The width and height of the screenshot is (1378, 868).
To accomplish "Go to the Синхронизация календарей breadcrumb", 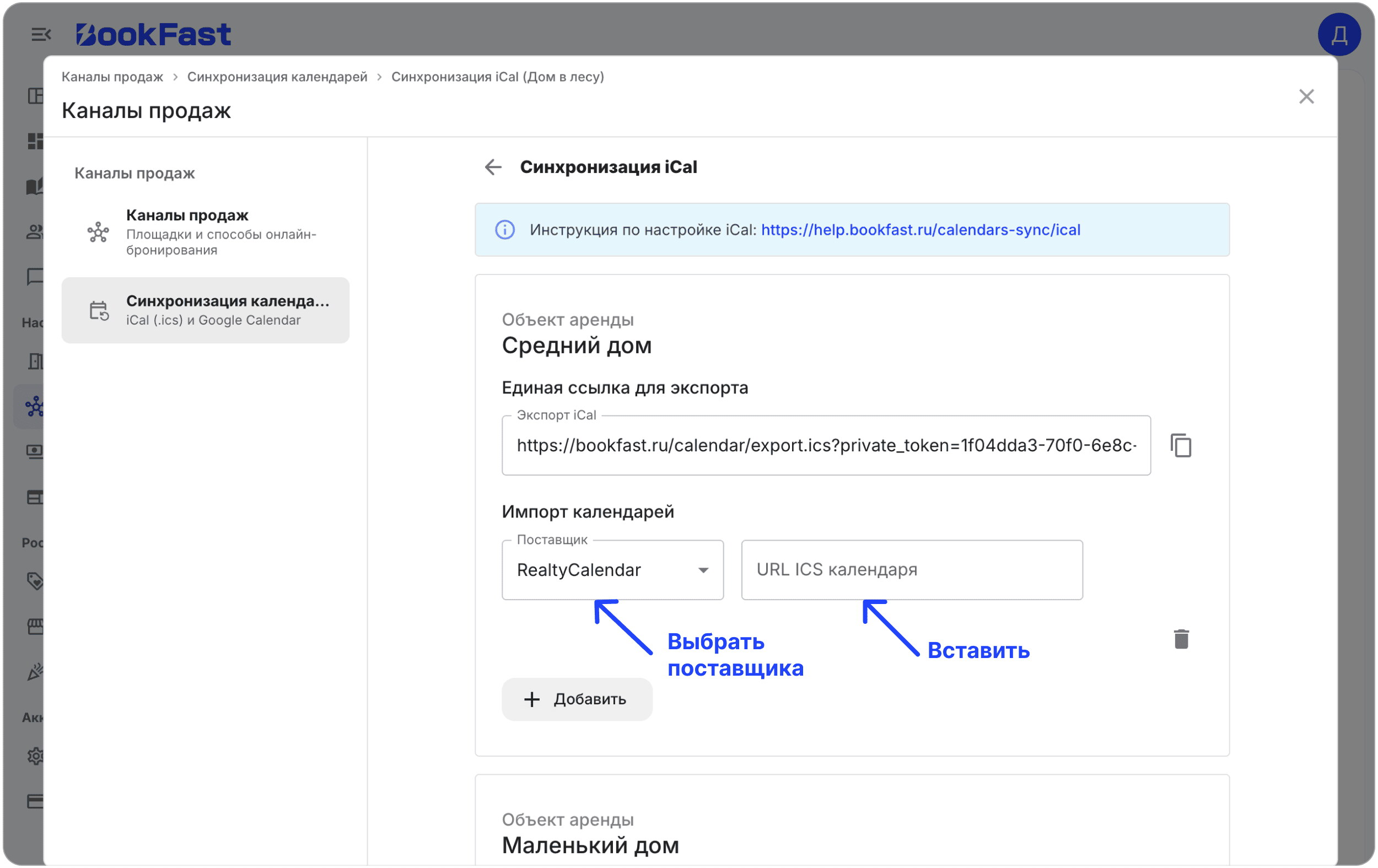I will click(x=277, y=77).
